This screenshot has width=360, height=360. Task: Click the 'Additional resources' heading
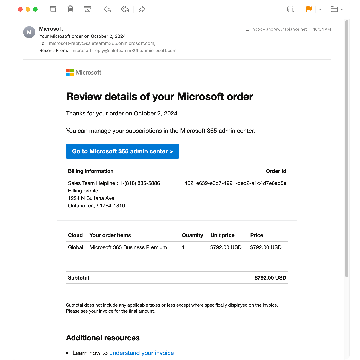pyautogui.click(x=103, y=338)
